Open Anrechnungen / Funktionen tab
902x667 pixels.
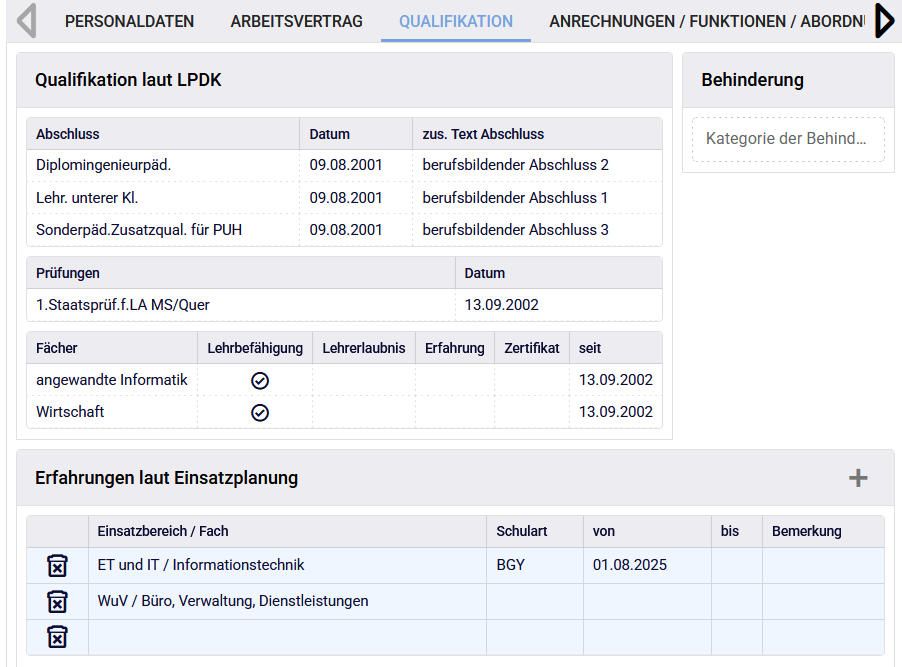[706, 21]
